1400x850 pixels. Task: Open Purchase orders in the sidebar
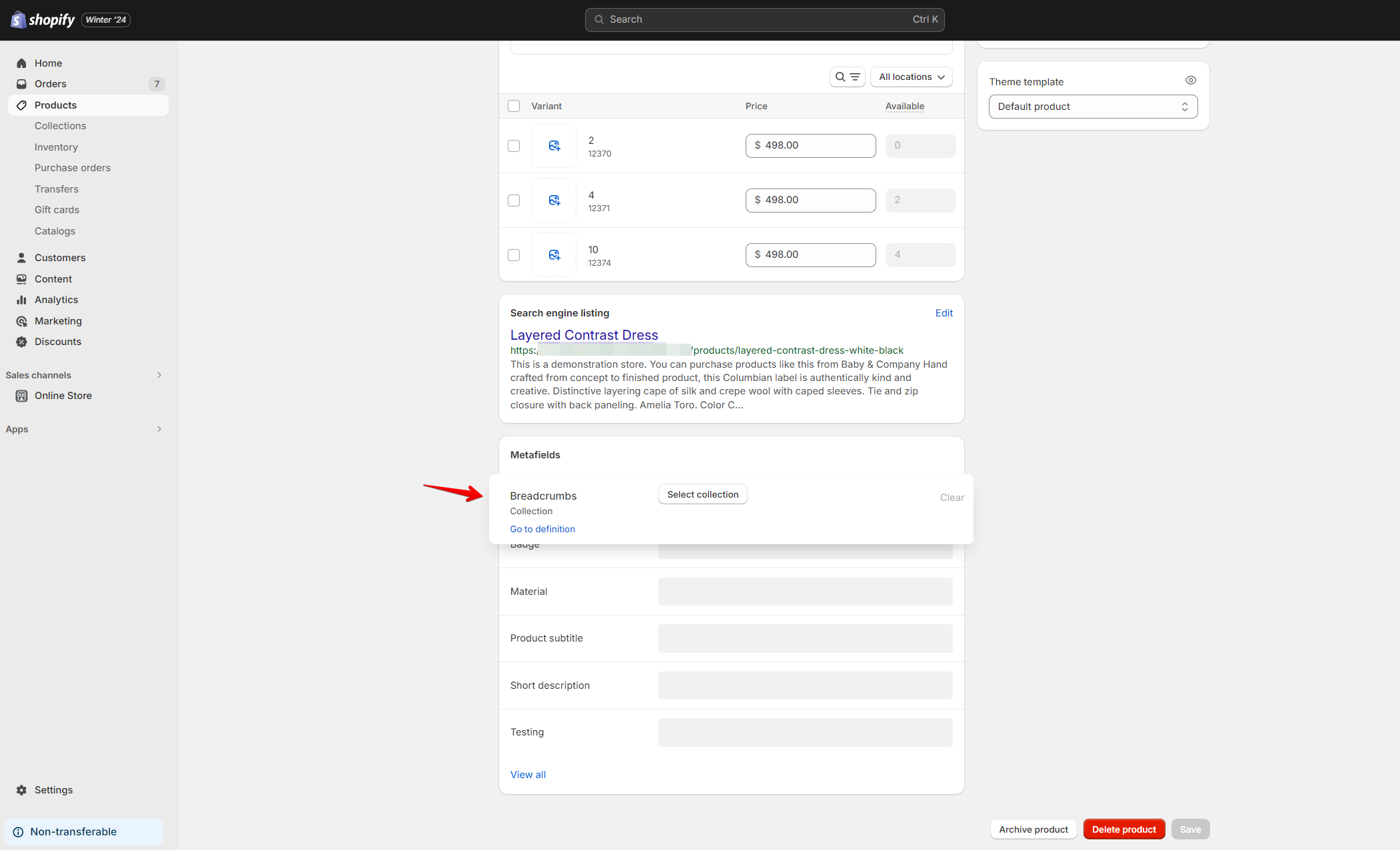coord(73,168)
